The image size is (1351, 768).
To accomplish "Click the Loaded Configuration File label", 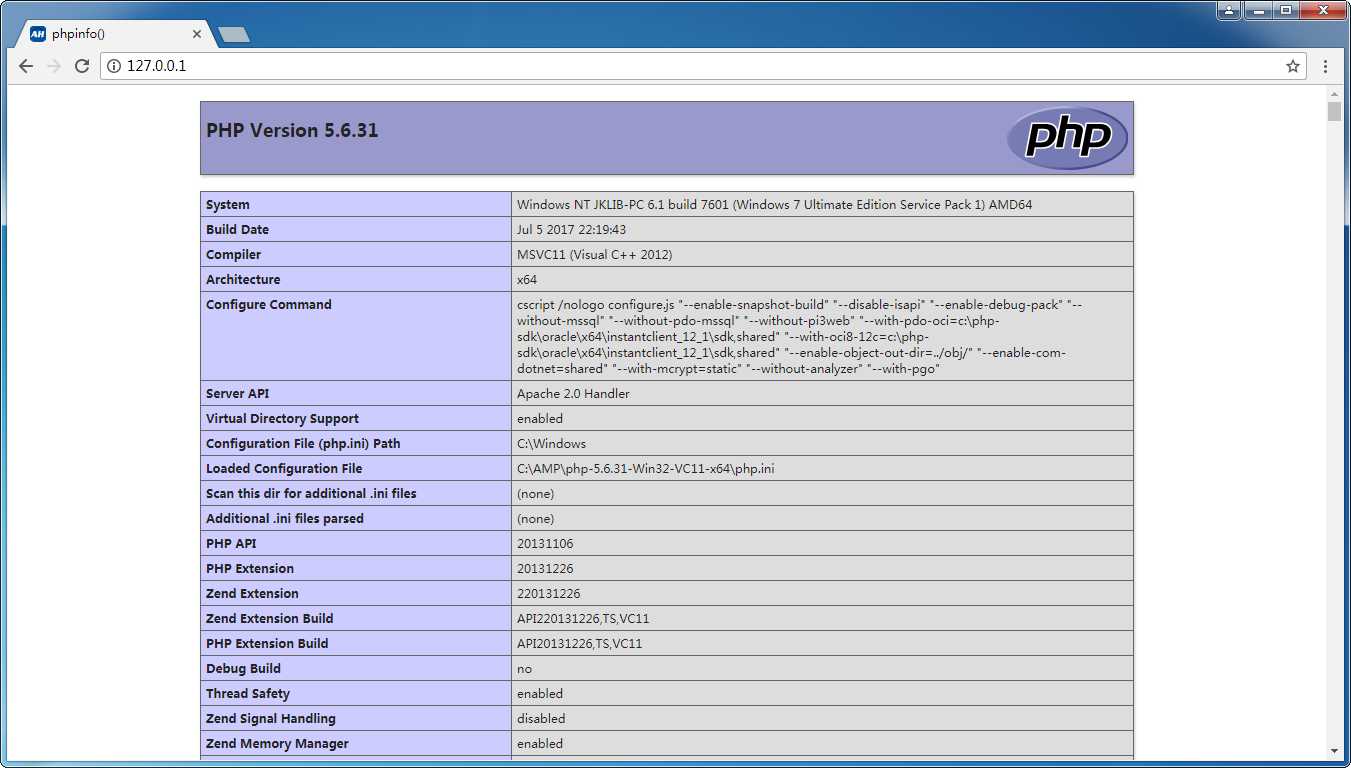I will point(284,469).
